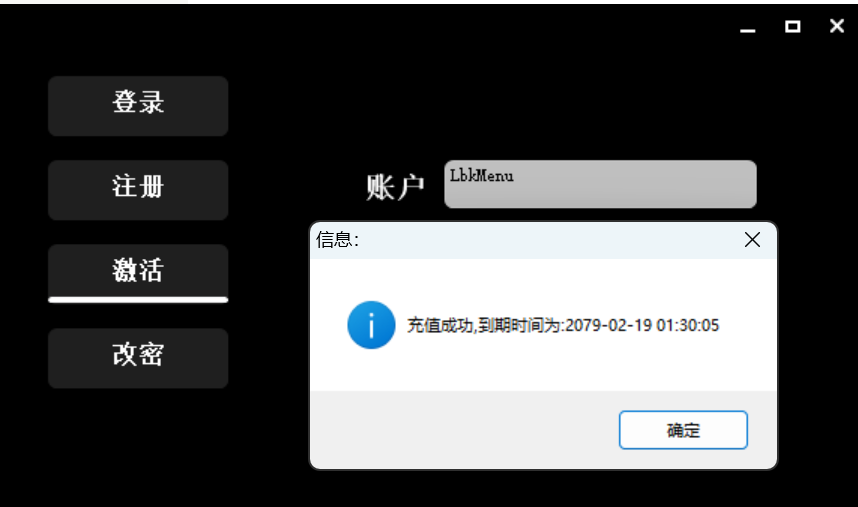Click the LbkMenu text inside account box
Screen dimensions: 858x507
click(x=482, y=176)
